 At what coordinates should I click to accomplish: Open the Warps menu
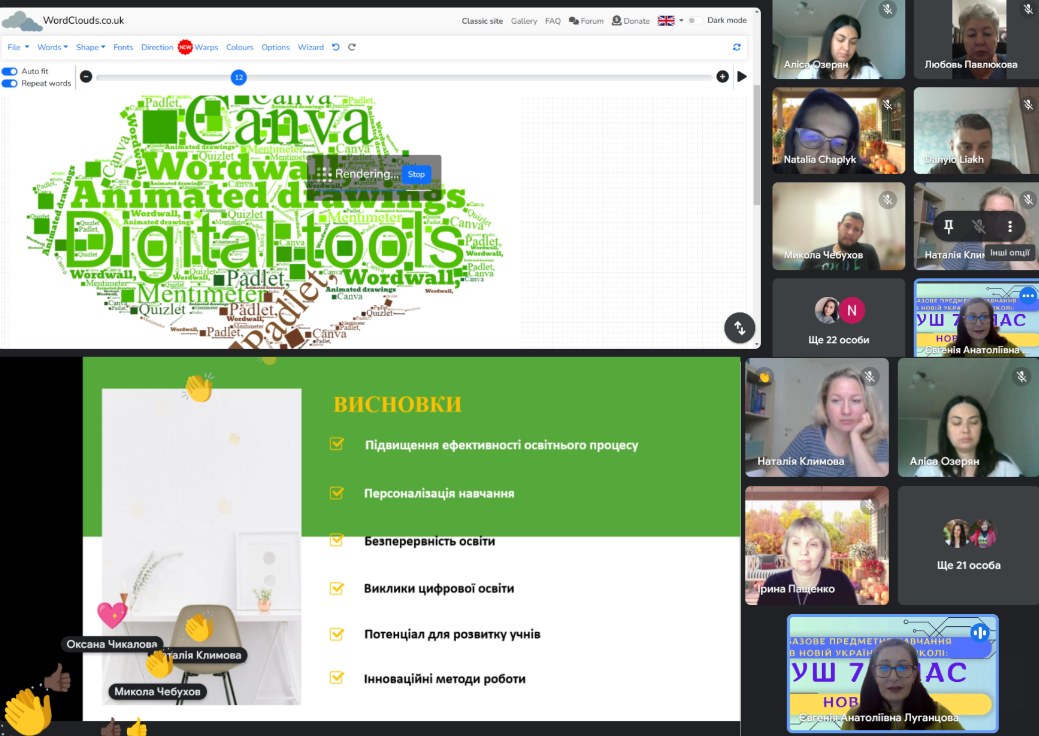coord(206,47)
